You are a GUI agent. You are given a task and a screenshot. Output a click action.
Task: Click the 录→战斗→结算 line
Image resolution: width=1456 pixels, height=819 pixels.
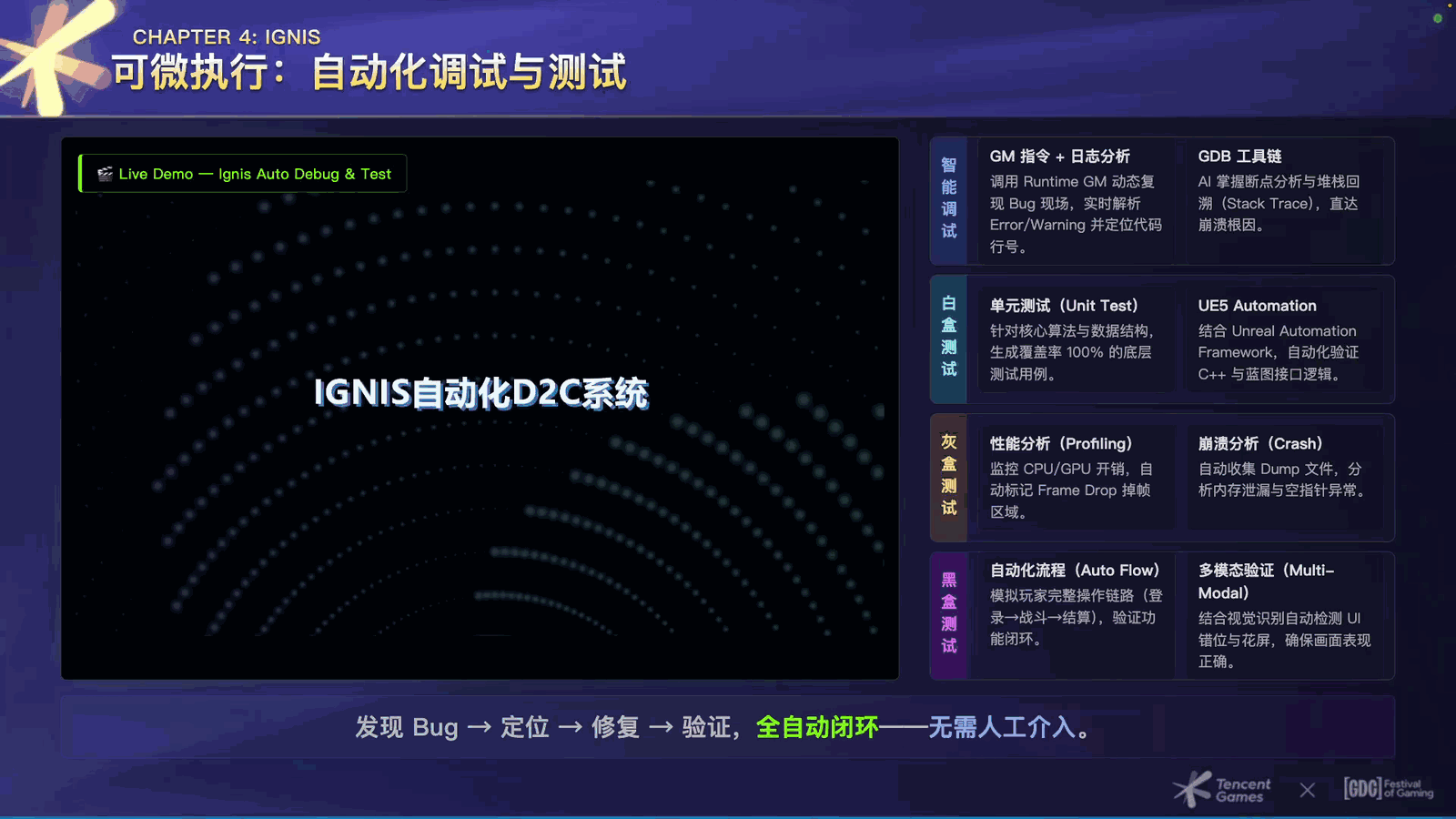coord(1072,617)
